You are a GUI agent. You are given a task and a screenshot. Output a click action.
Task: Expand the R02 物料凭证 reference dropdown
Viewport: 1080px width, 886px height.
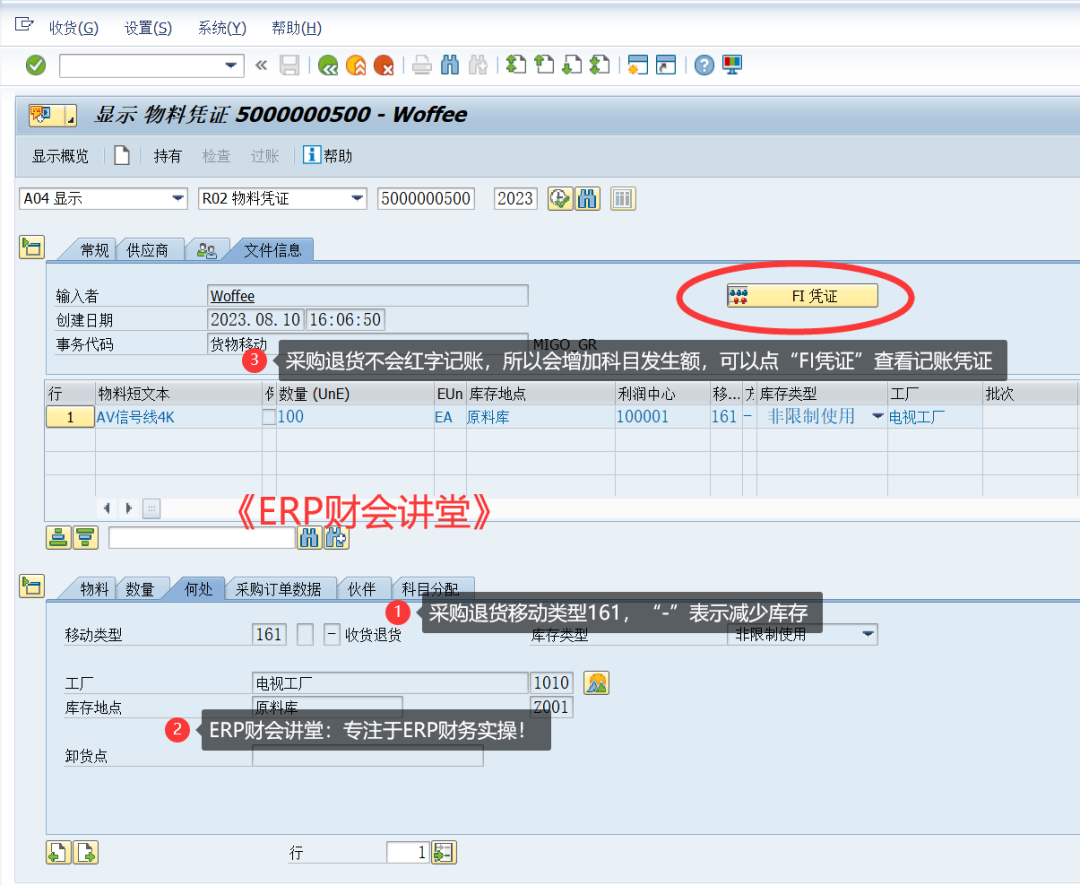(358, 198)
